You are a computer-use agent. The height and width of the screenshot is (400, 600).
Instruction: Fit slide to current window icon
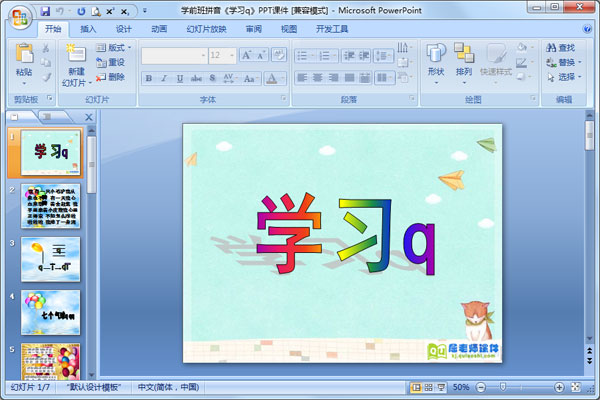(576, 387)
